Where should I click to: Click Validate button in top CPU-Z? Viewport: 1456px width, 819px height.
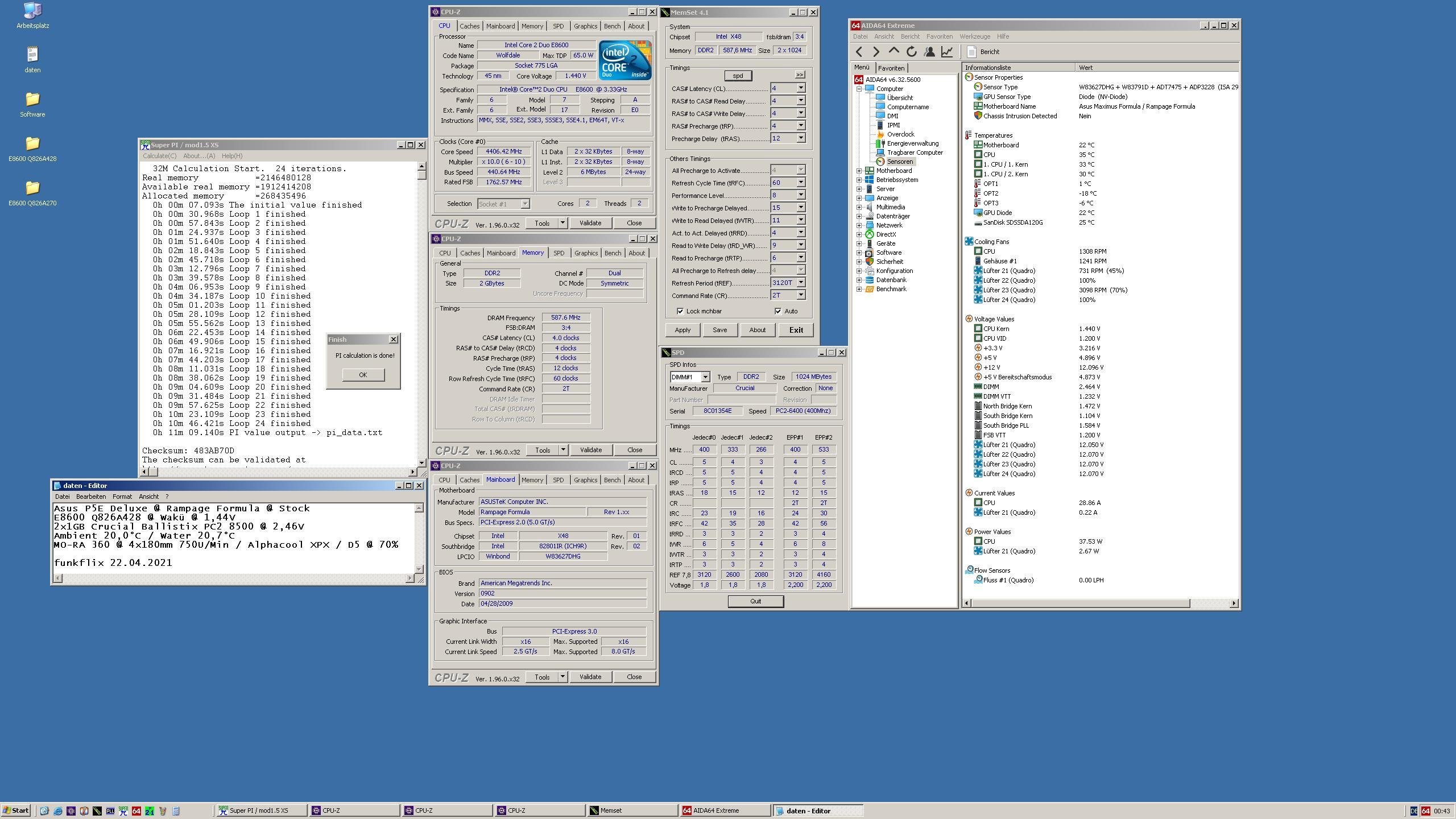[590, 223]
